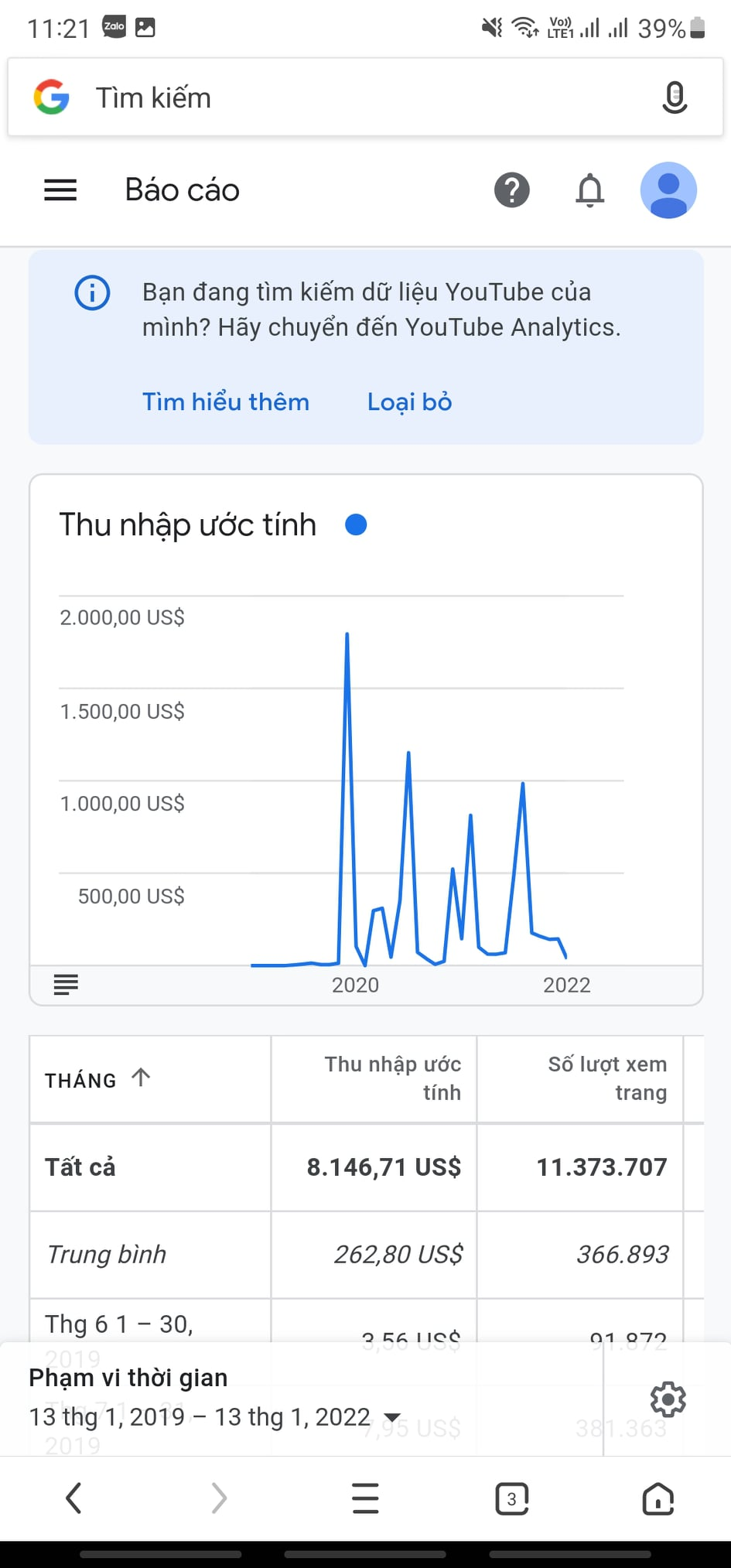Click chart title Thu nhập ước tính
The width and height of the screenshot is (731, 1568).
(x=188, y=525)
